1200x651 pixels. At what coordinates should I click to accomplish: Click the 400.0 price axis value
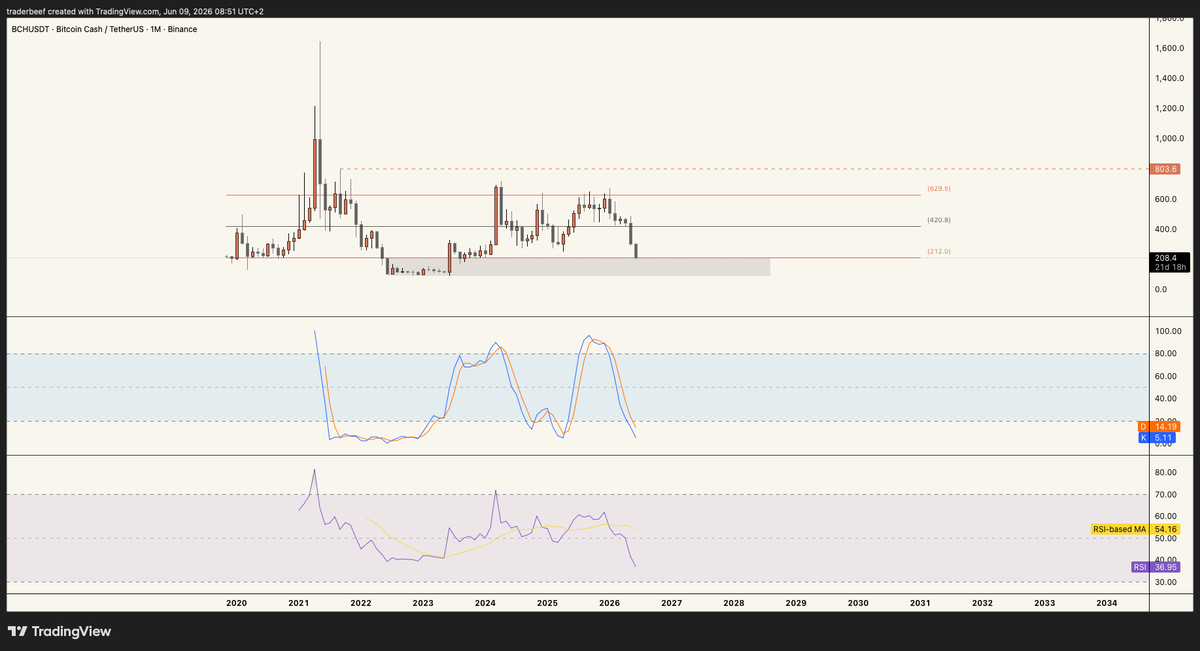click(1166, 229)
